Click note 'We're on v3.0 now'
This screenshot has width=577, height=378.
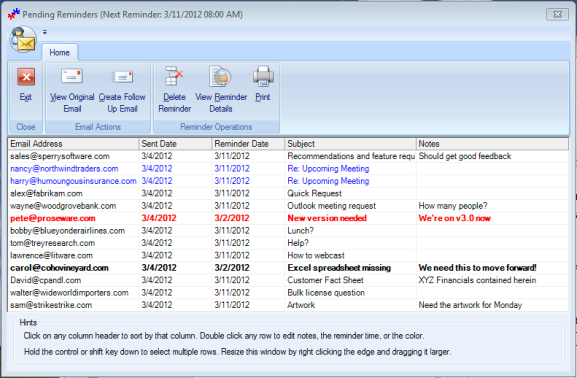(x=454, y=218)
